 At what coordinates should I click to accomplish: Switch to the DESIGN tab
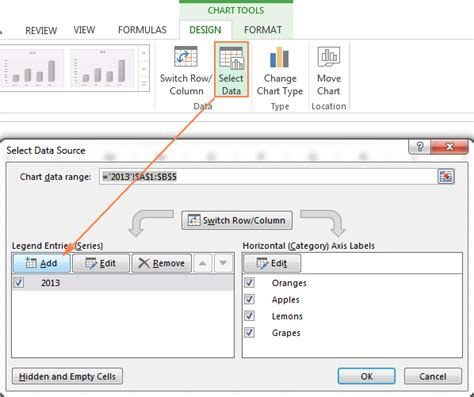(205, 30)
